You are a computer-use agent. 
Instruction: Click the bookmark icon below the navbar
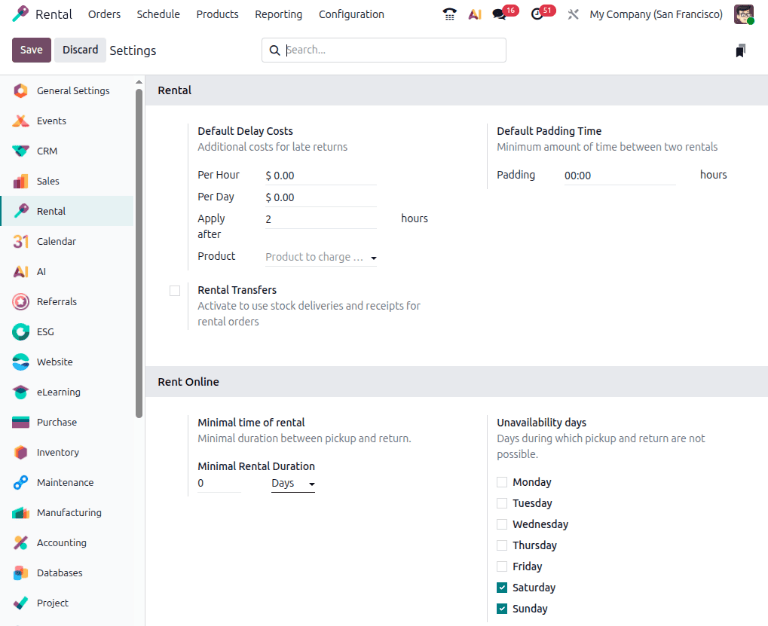[x=740, y=51]
